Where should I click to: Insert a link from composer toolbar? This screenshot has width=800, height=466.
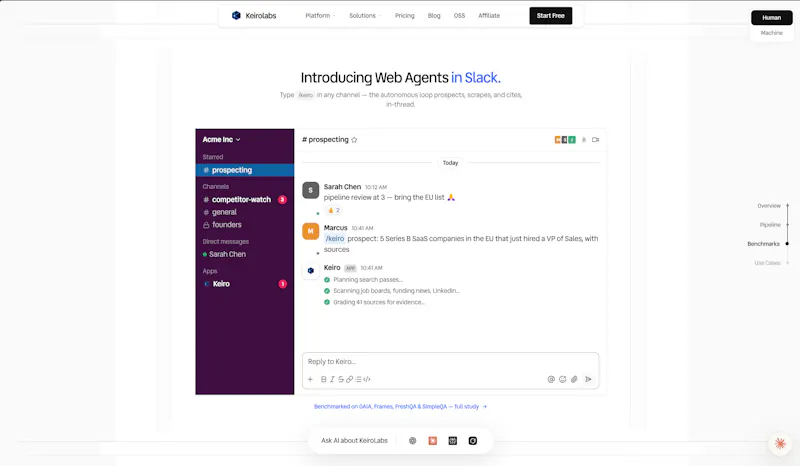tap(349, 379)
